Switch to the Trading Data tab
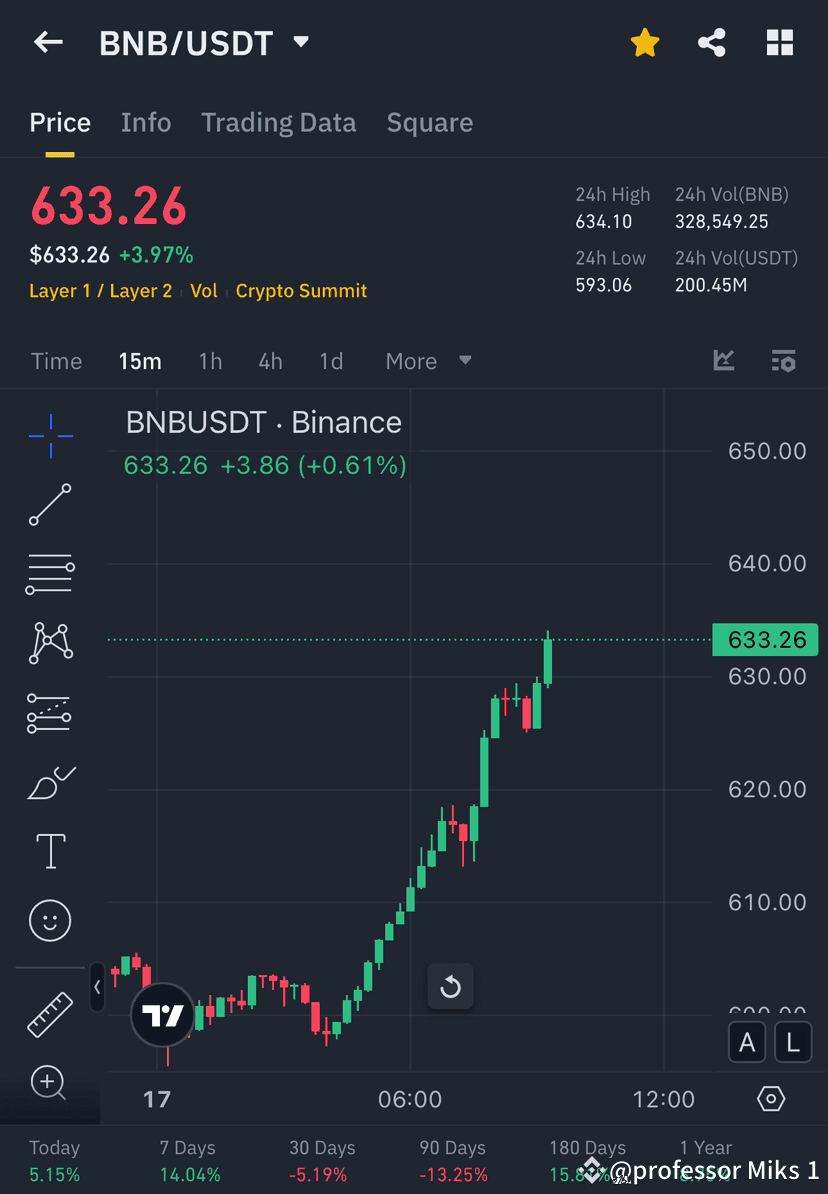The width and height of the screenshot is (828, 1194). point(278,122)
